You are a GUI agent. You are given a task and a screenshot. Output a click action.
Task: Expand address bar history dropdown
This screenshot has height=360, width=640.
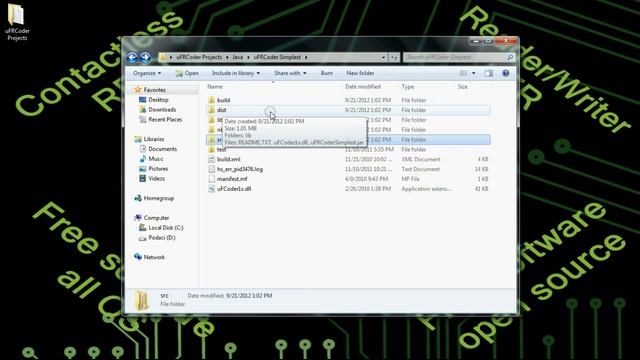click(x=383, y=58)
